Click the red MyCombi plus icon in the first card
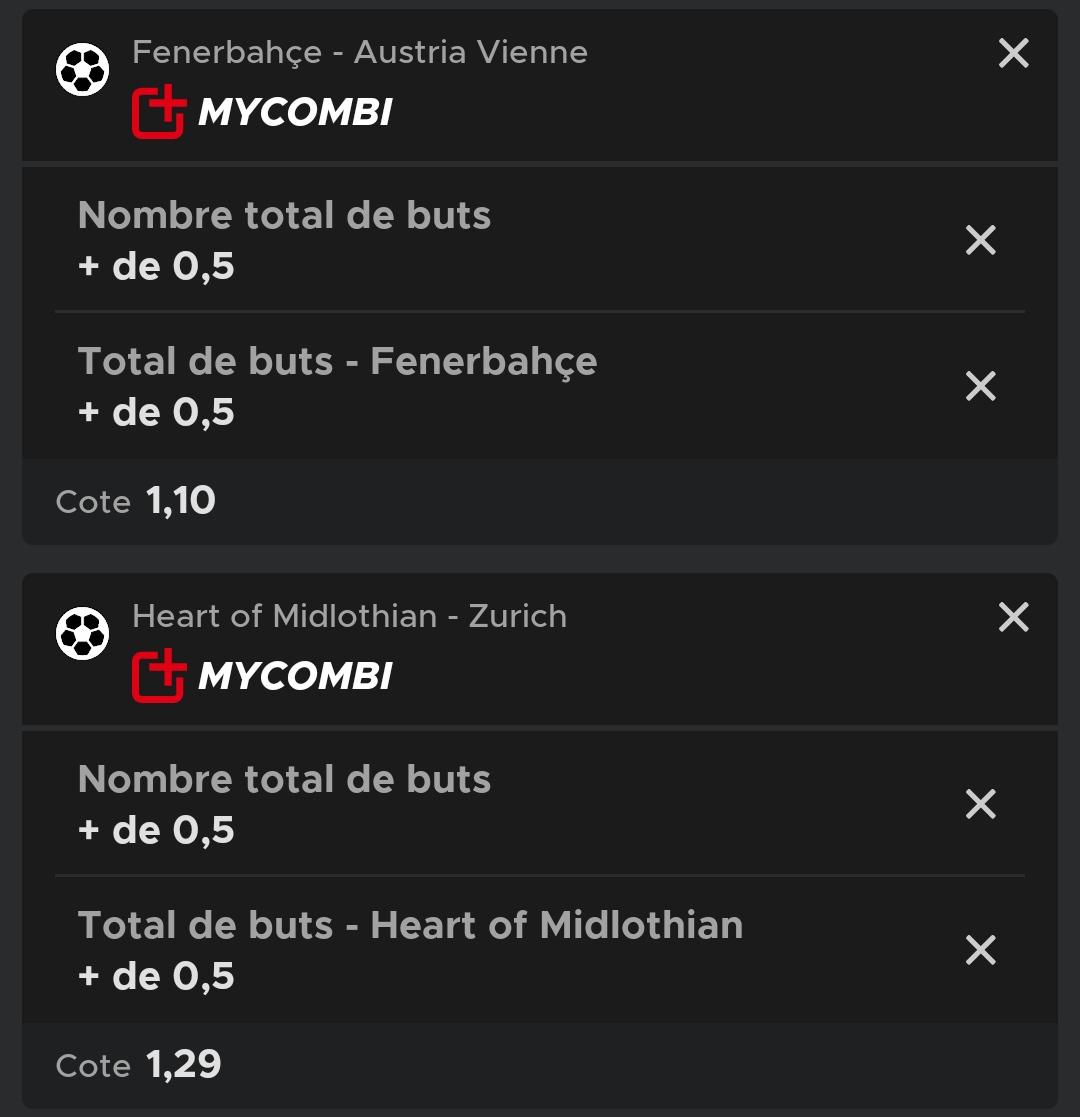This screenshot has height=1117, width=1080. (x=159, y=112)
